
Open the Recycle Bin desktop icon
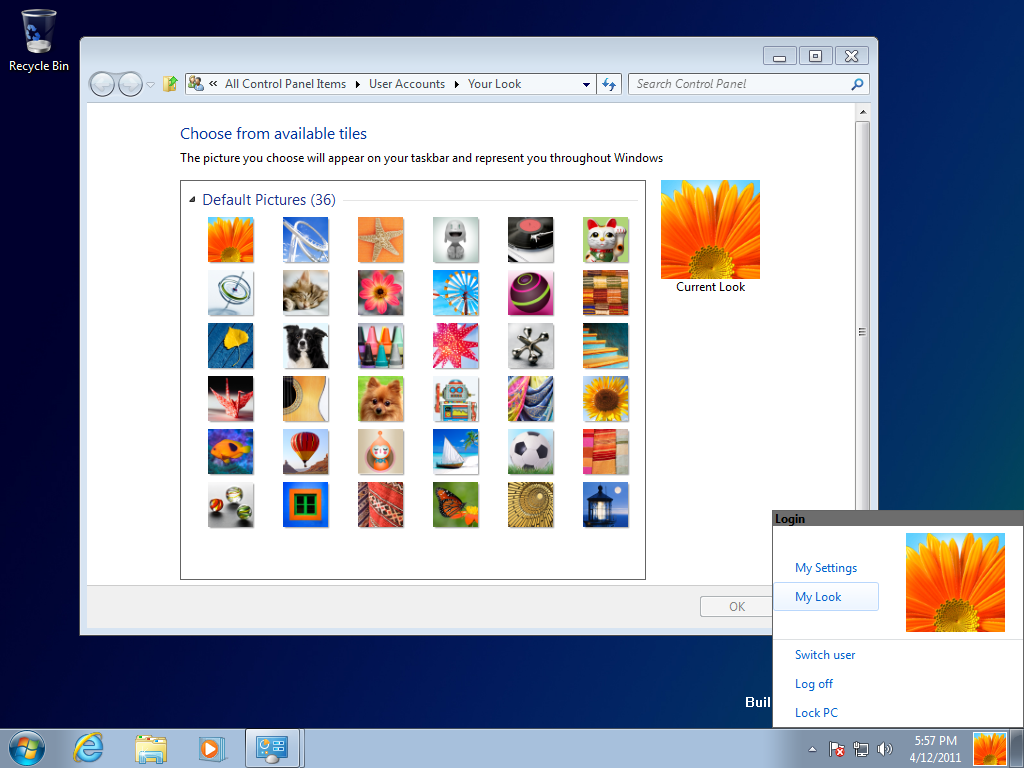[x=39, y=40]
